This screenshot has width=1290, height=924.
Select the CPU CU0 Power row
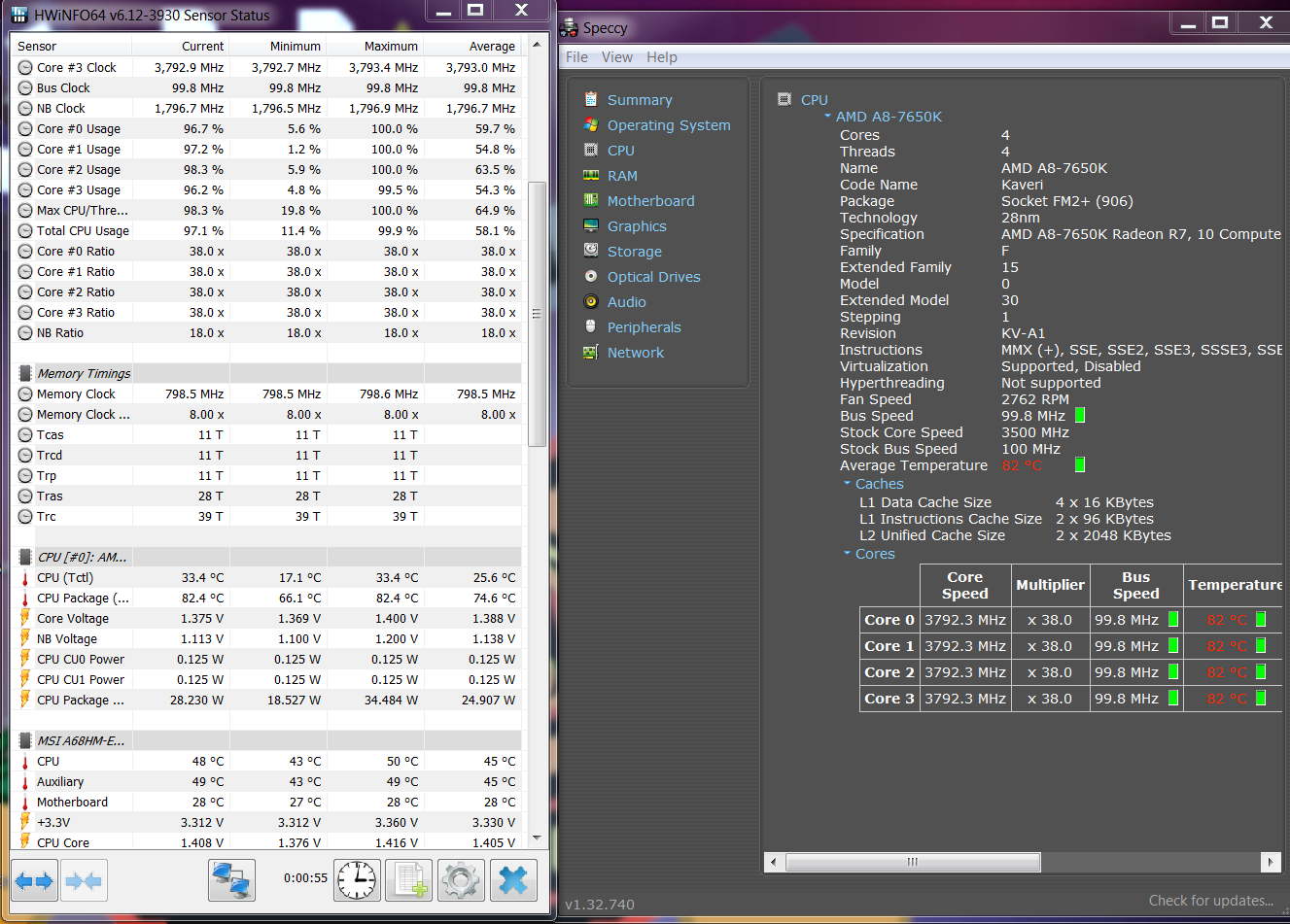(266, 659)
